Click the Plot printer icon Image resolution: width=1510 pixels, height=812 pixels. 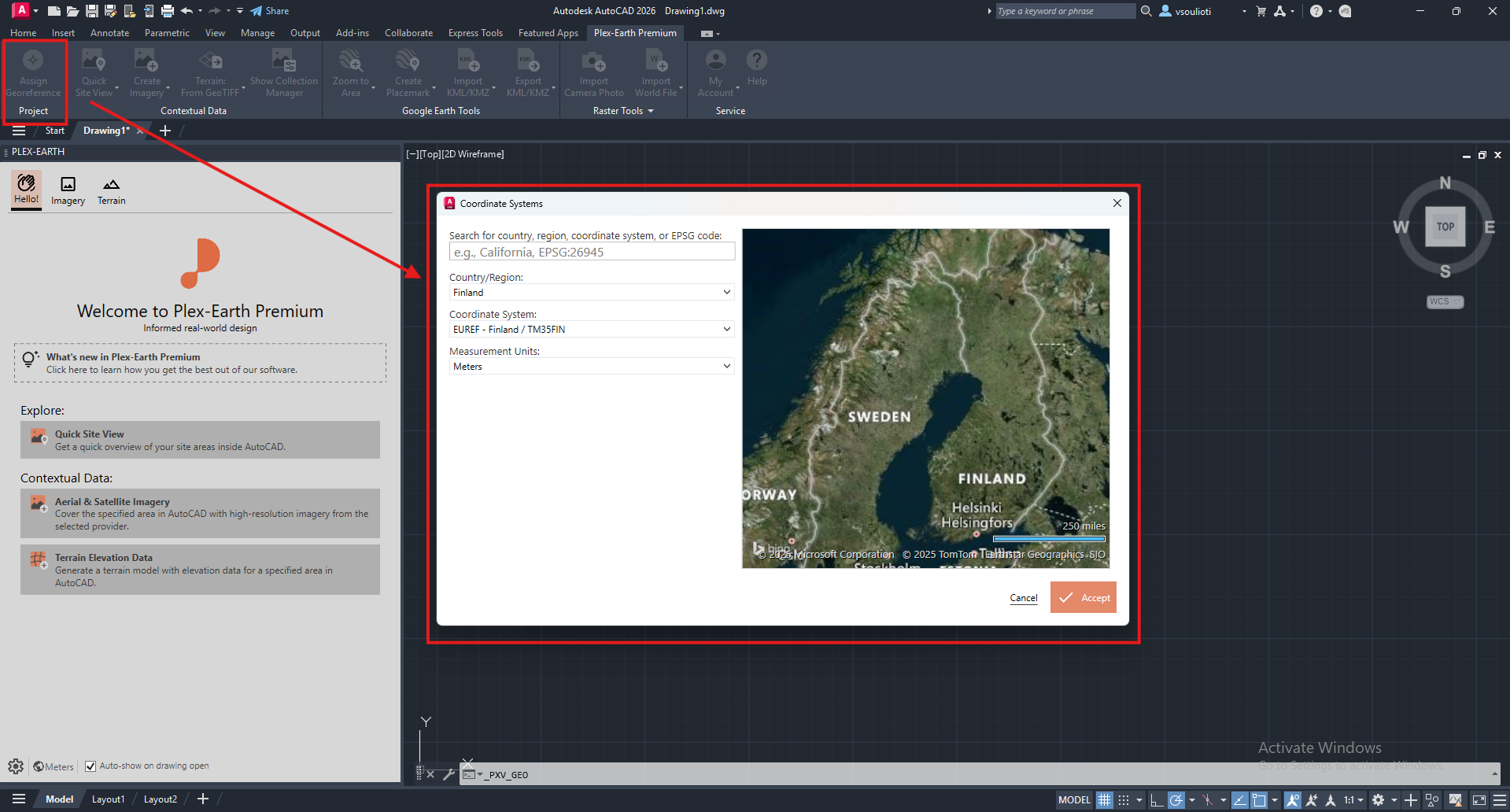coord(167,11)
